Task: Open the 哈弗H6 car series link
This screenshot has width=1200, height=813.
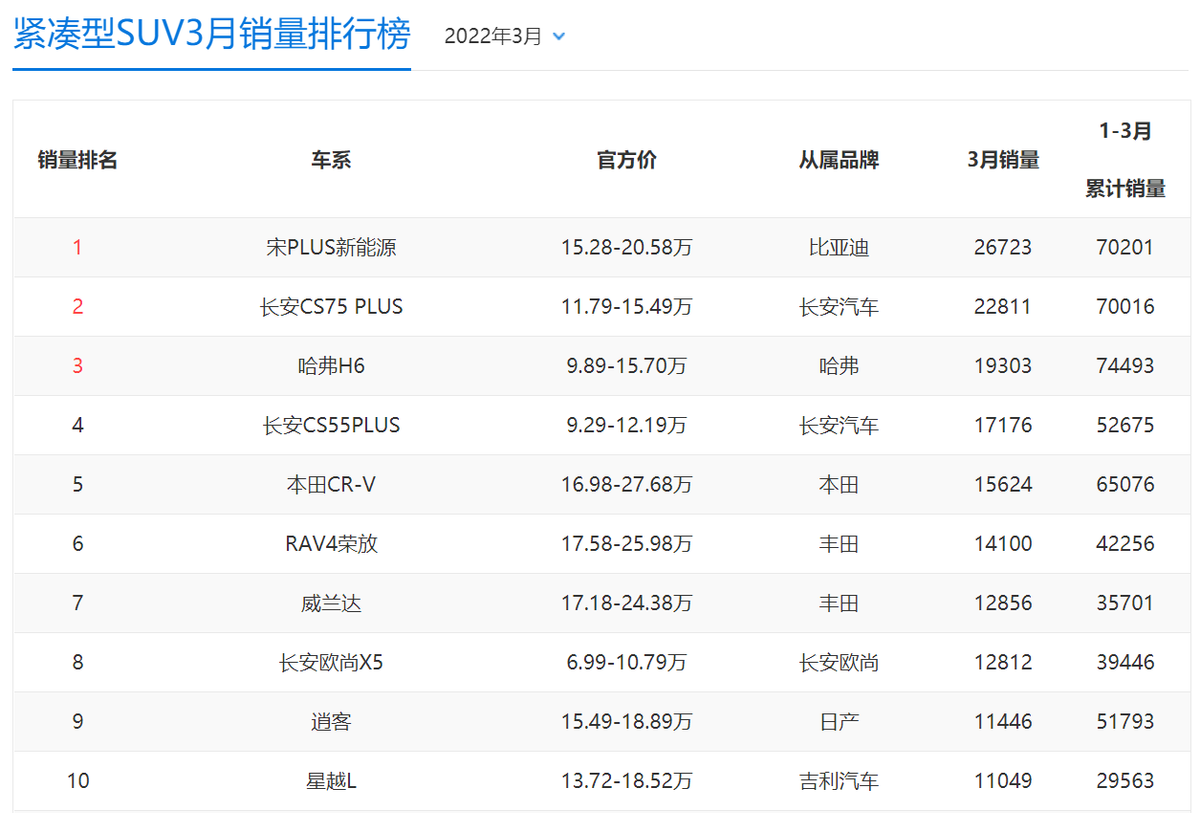Action: point(331,366)
